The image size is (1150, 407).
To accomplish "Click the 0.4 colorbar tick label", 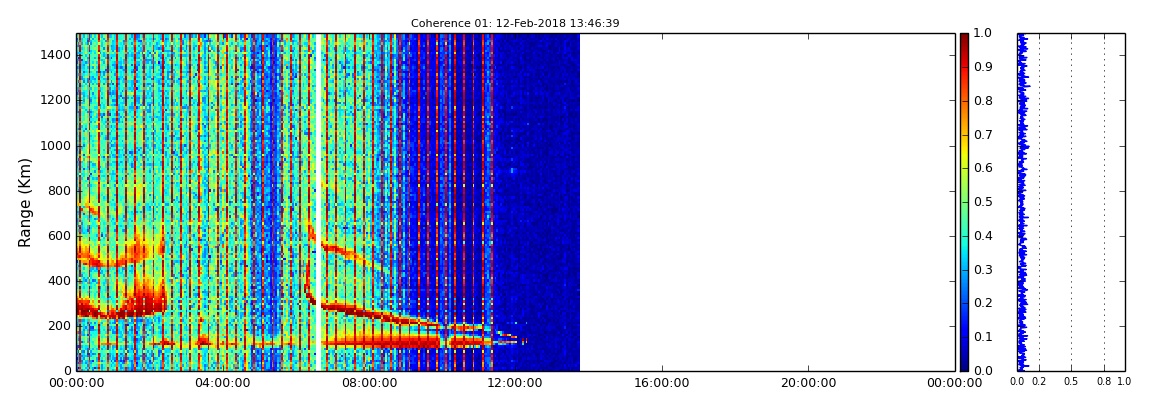I will (x=981, y=235).
